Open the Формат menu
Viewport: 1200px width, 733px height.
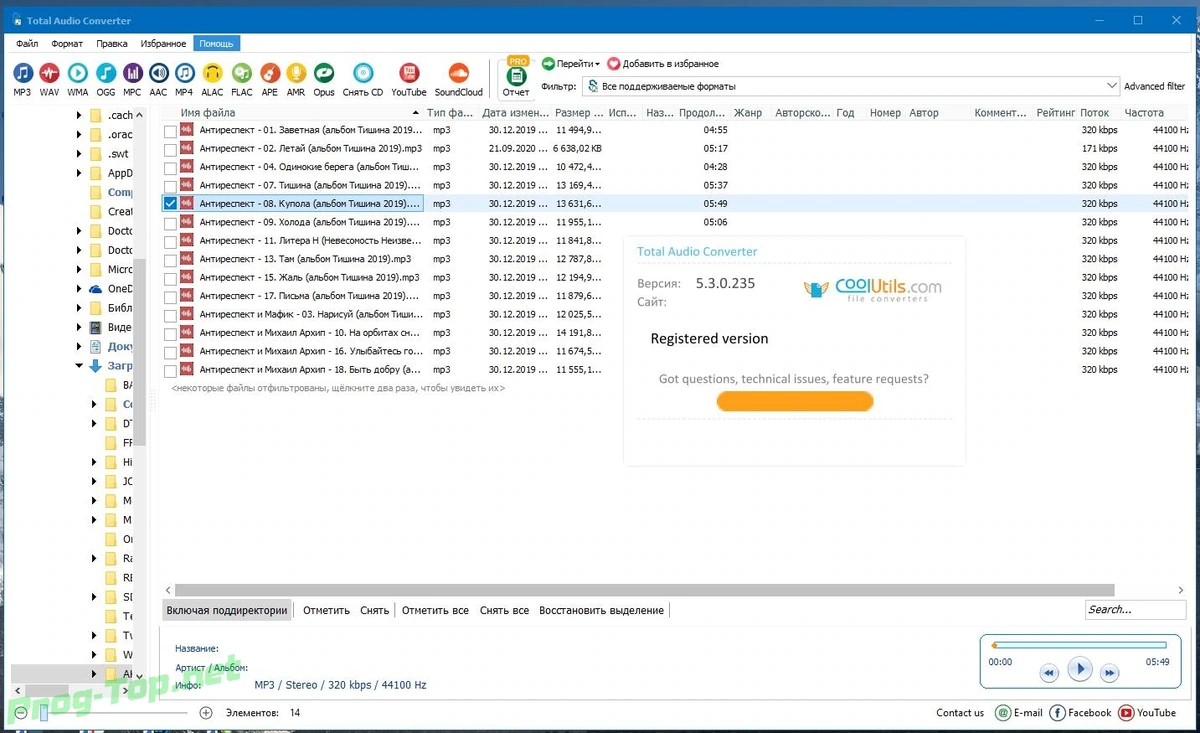point(67,44)
